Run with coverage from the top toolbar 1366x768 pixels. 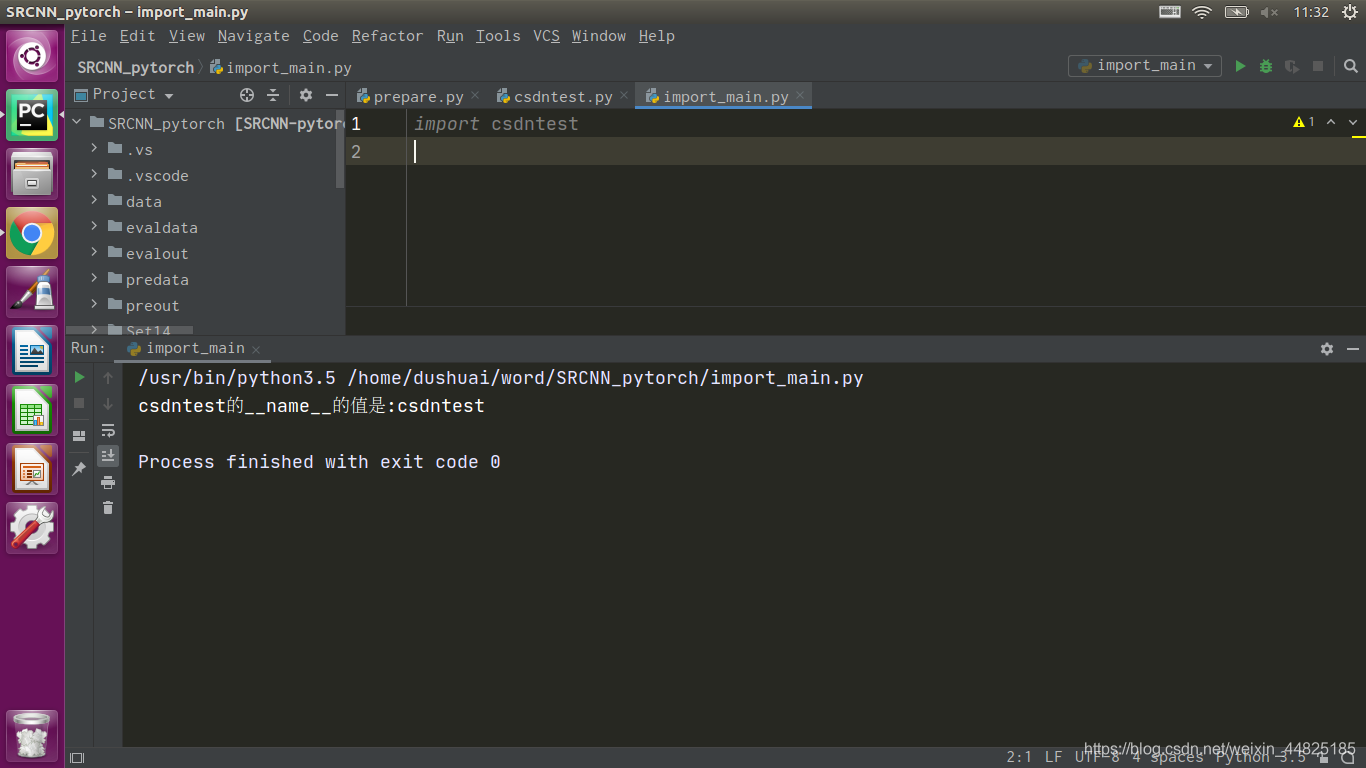(1292, 66)
